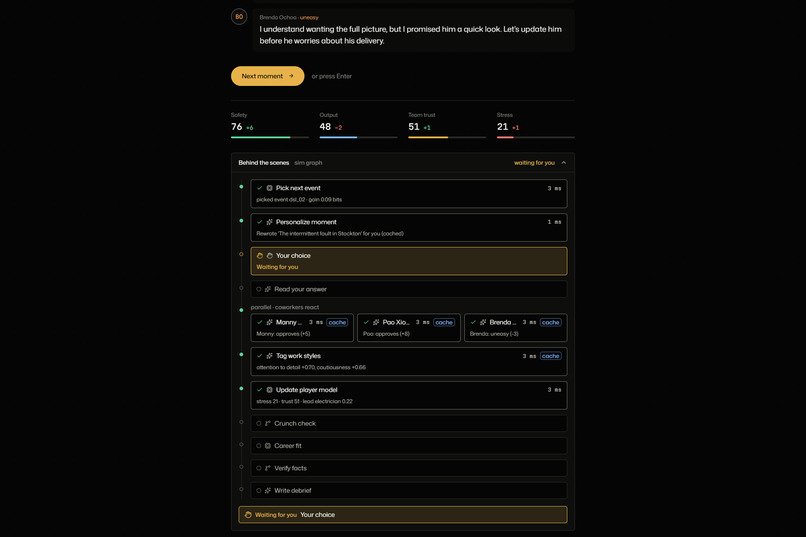Click the Safety progress bar

[270, 137]
